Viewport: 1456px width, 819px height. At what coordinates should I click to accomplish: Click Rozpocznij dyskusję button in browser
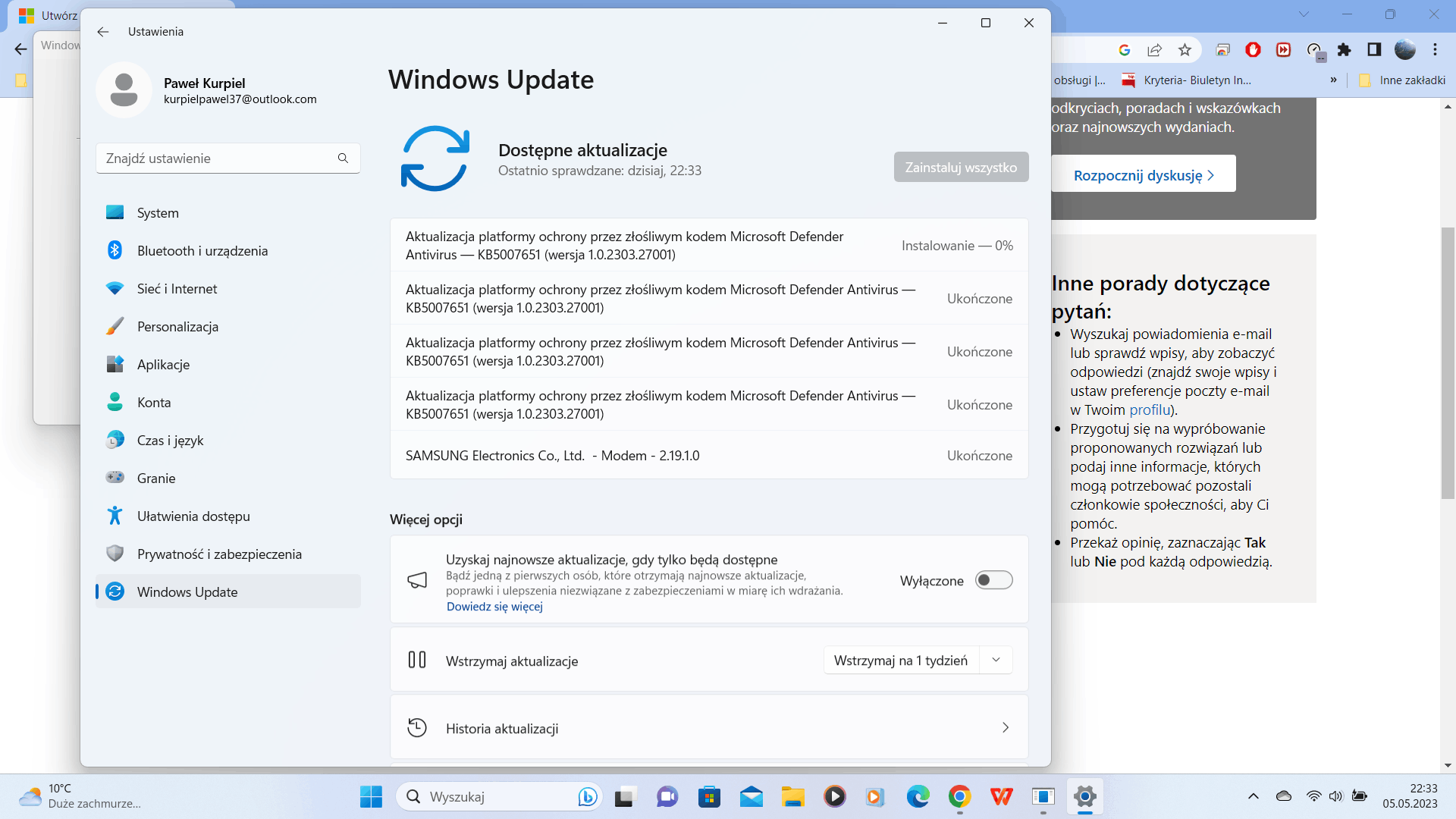(x=1143, y=175)
